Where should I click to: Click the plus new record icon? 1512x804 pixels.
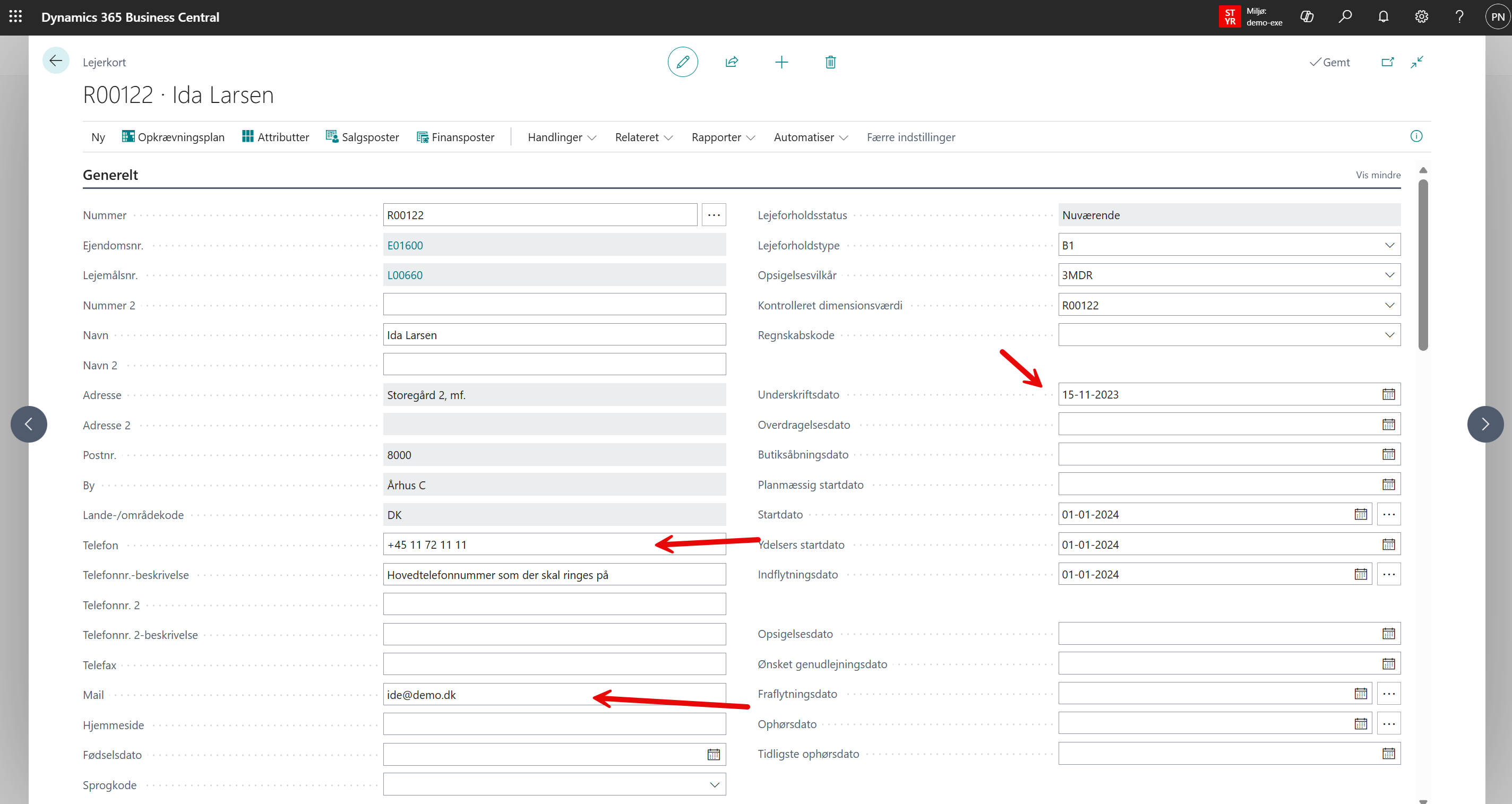(x=781, y=62)
